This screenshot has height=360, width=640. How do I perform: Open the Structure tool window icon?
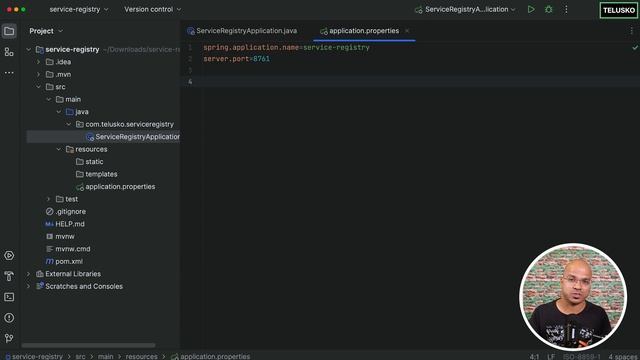9,52
